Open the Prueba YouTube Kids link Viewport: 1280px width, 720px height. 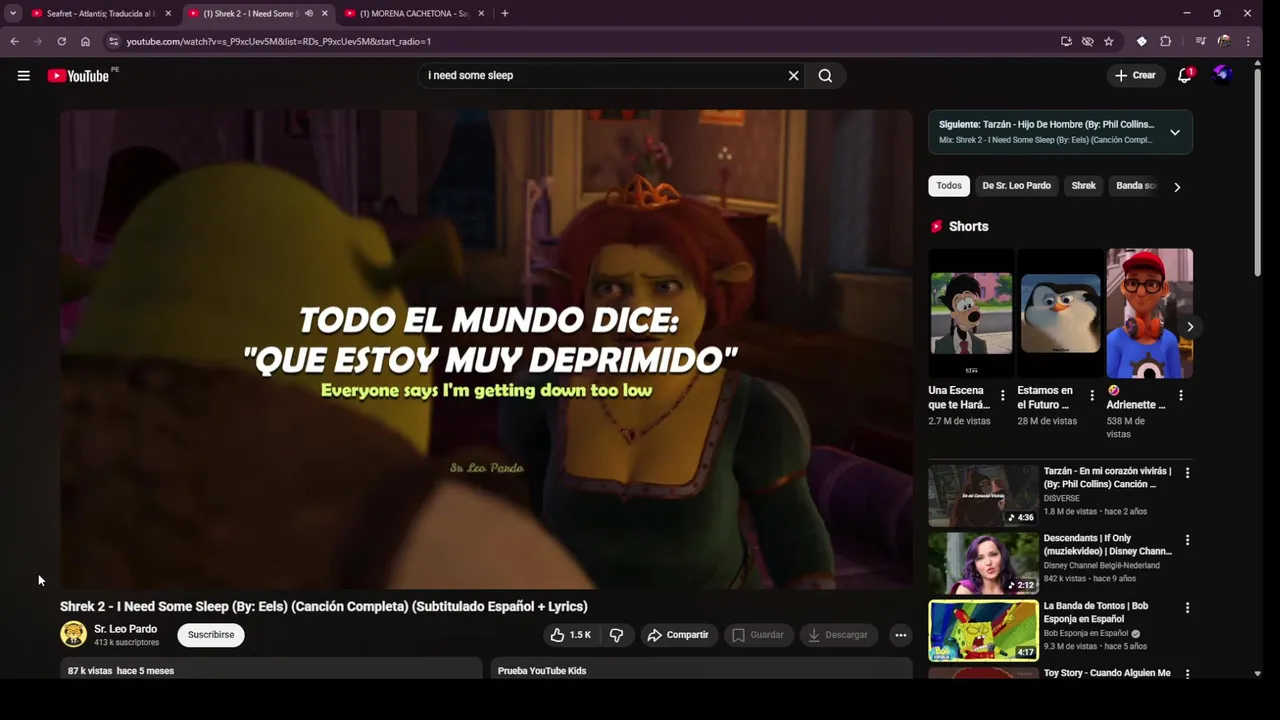click(x=541, y=671)
